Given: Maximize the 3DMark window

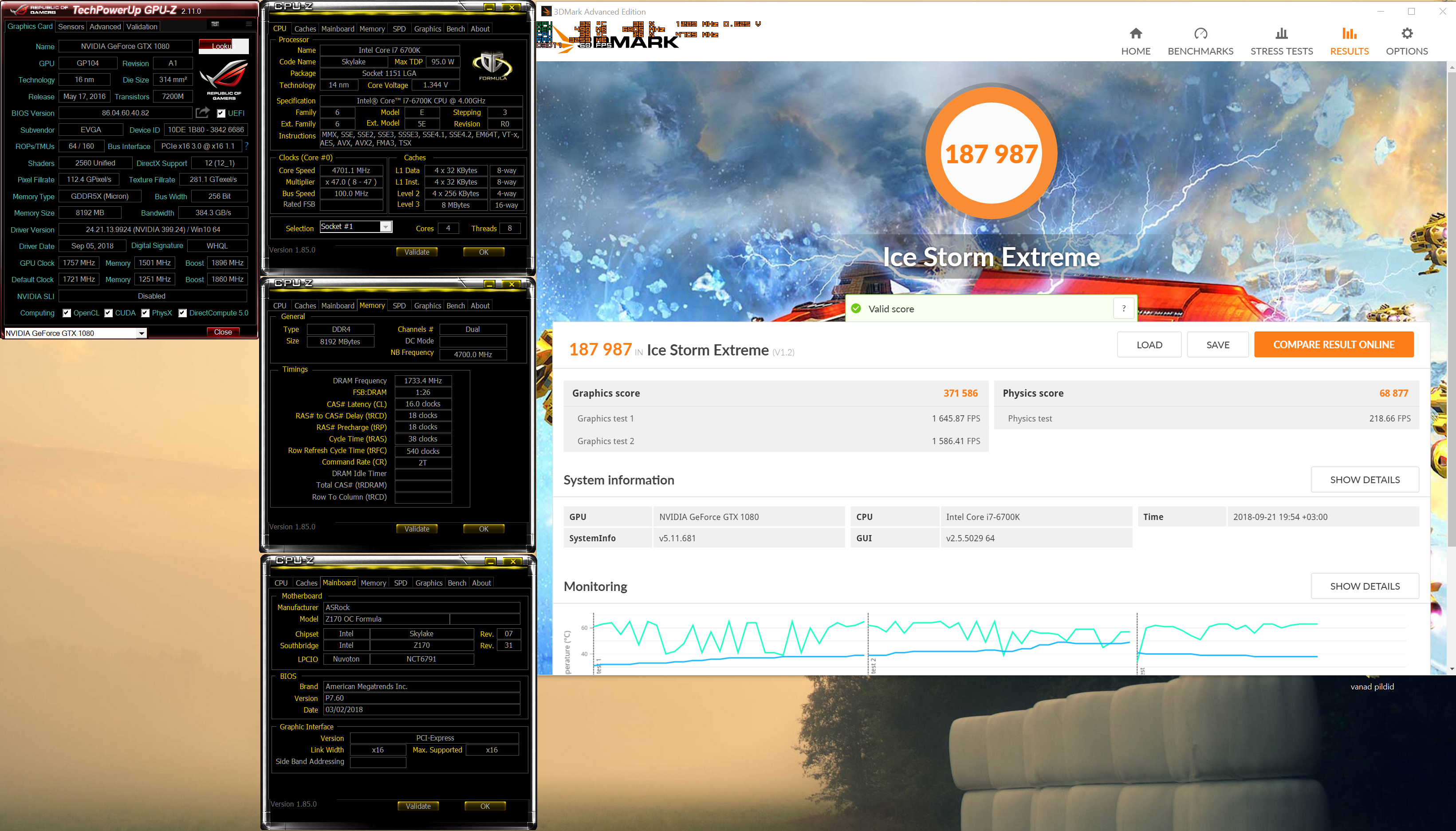Looking at the screenshot, I should 1412,12.
